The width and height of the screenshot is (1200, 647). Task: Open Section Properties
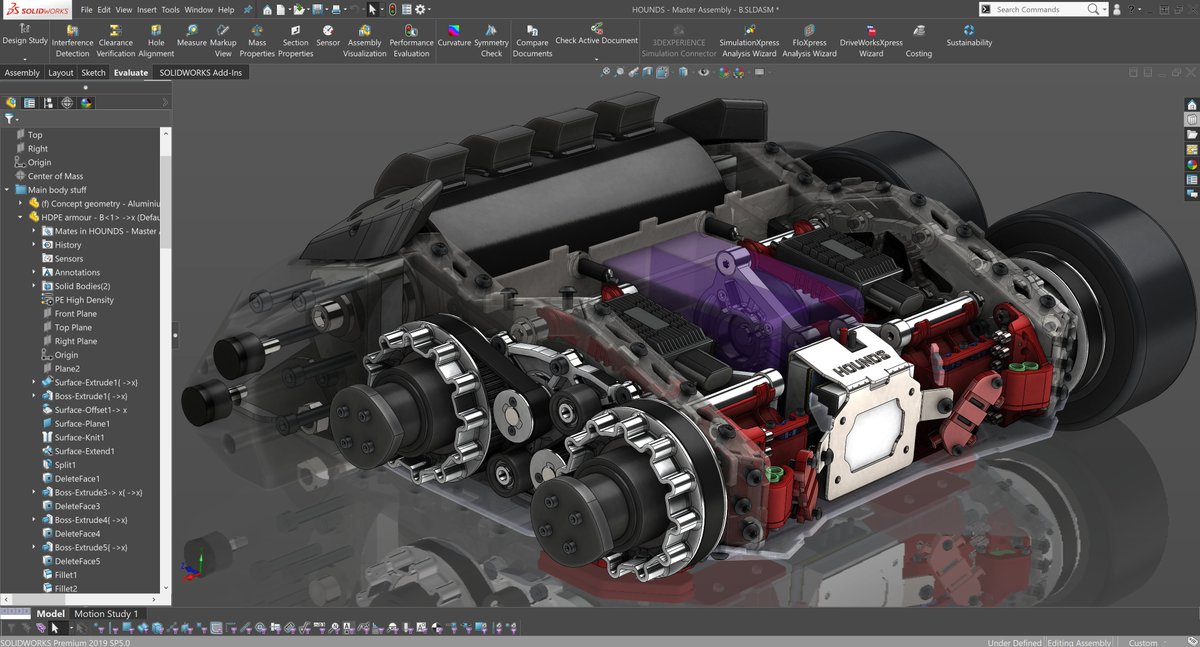point(296,41)
